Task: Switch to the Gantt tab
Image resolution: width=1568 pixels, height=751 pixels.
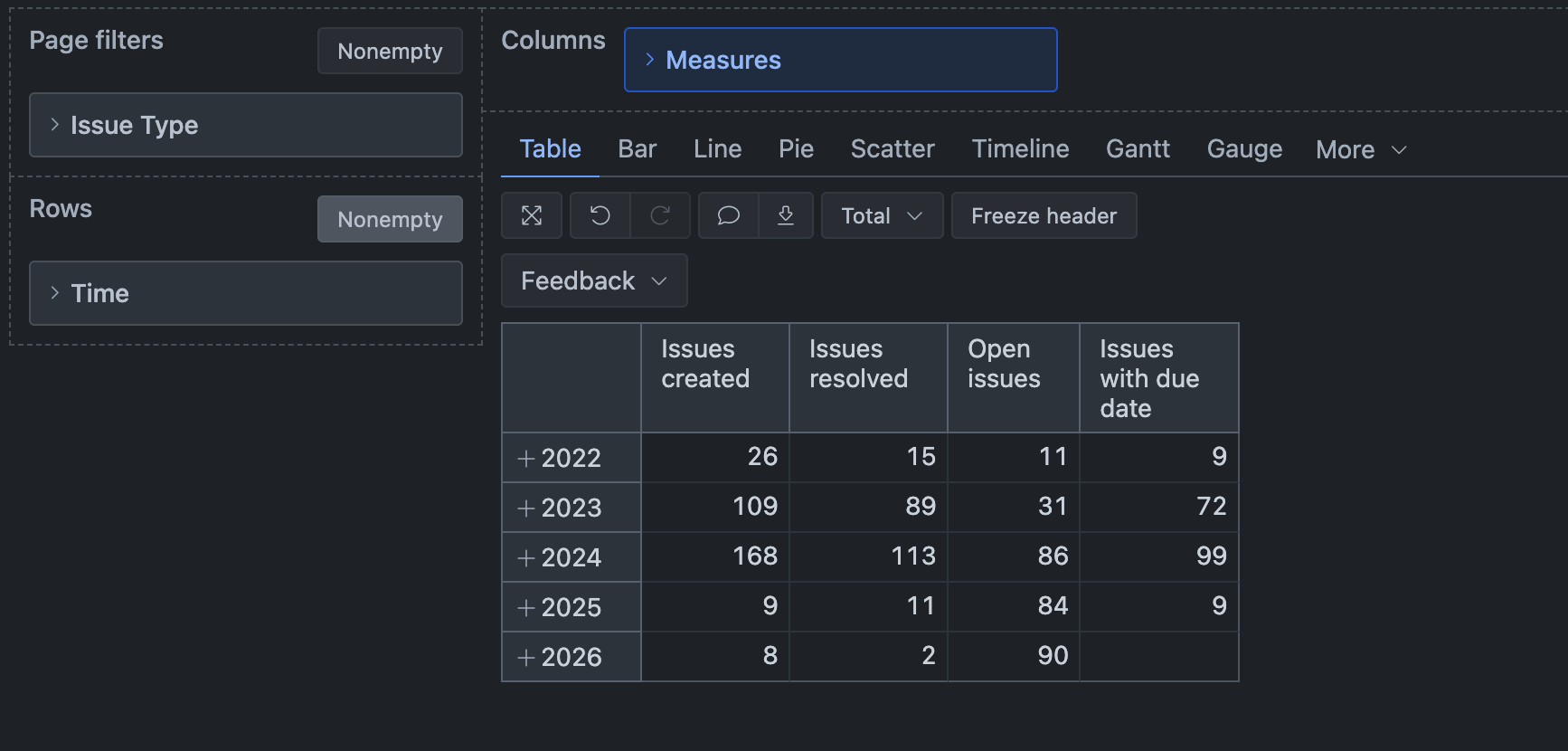Action: (x=1138, y=148)
